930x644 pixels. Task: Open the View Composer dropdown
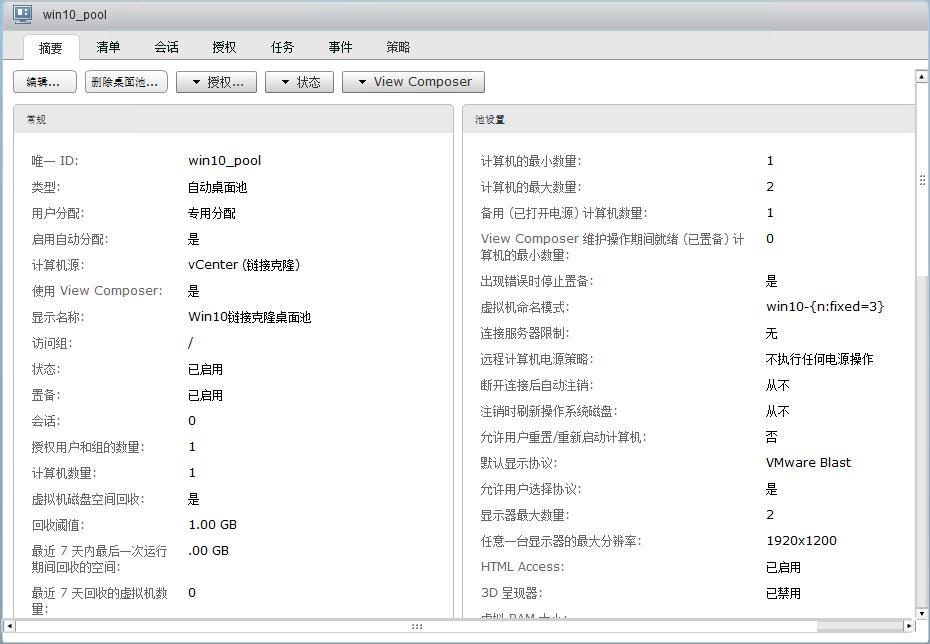(x=412, y=82)
